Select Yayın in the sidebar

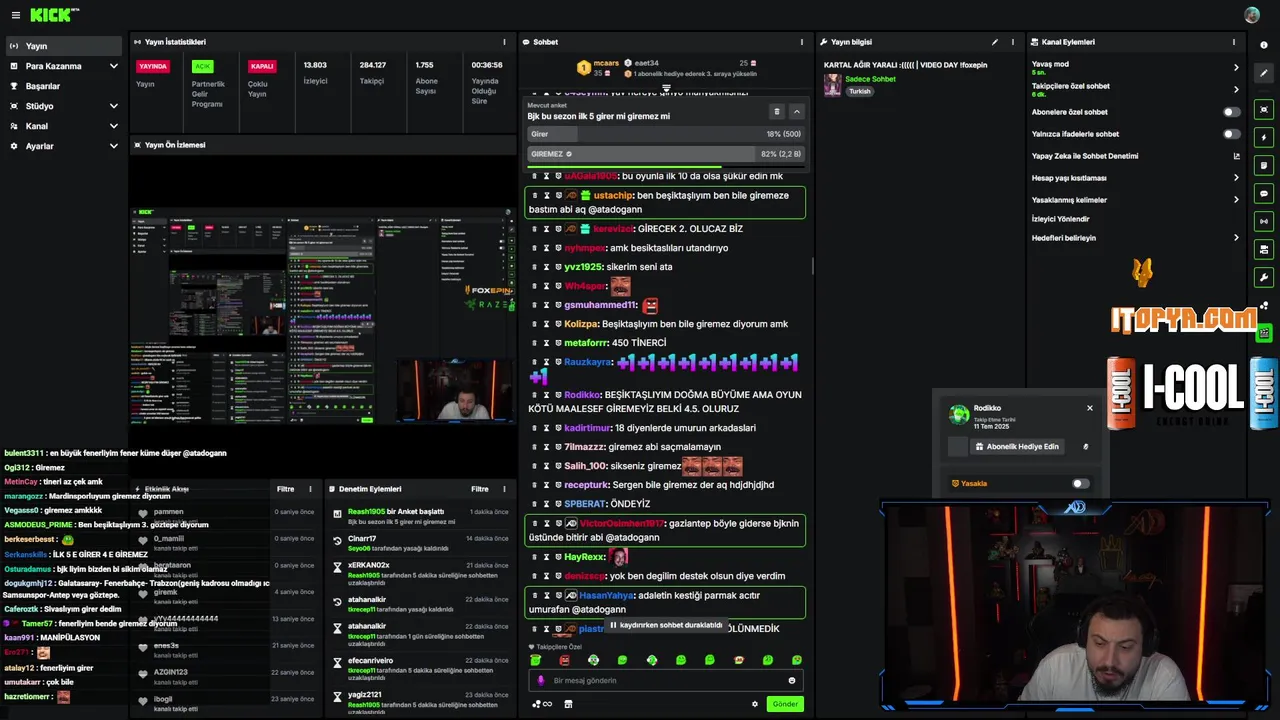[64, 46]
